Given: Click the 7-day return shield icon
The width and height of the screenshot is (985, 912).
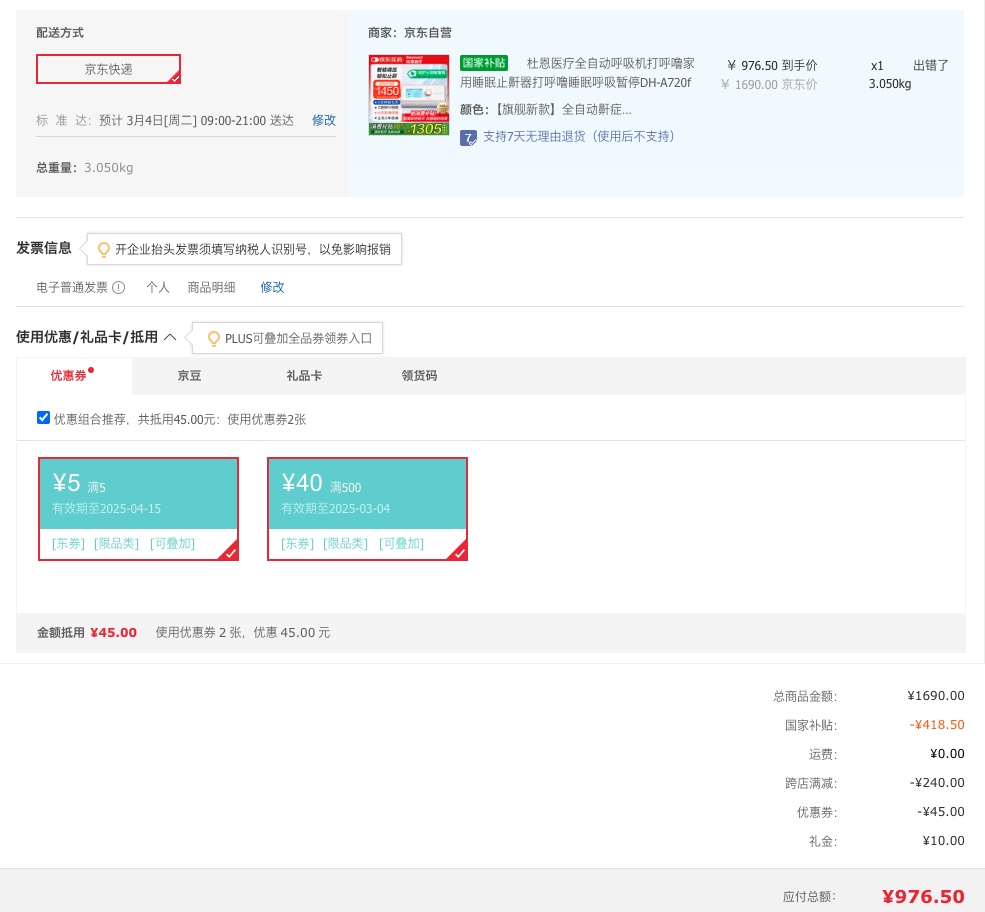Looking at the screenshot, I should pyautogui.click(x=468, y=138).
